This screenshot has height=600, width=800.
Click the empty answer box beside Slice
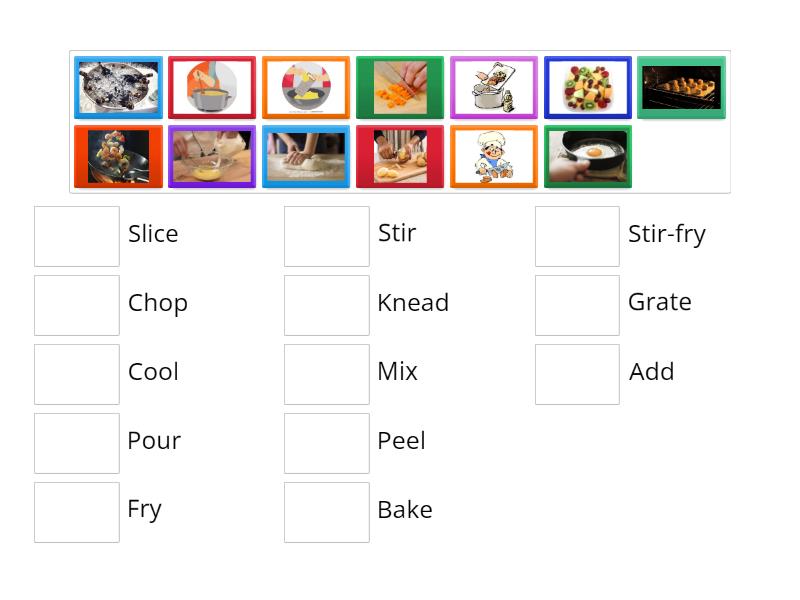tap(77, 236)
